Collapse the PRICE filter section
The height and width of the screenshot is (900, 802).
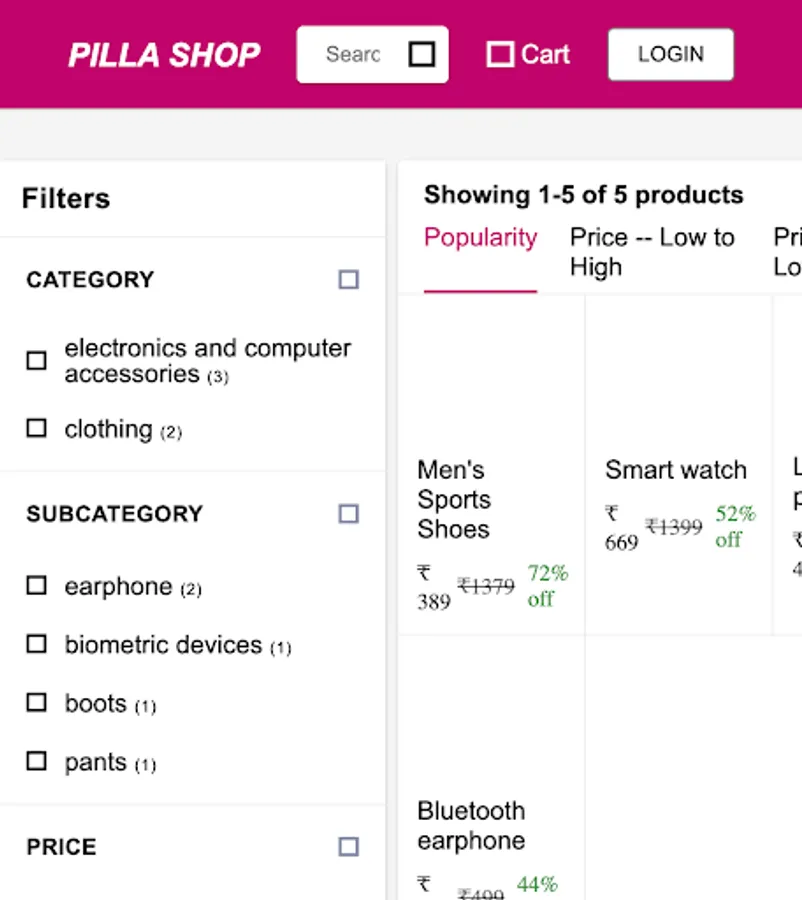click(348, 847)
